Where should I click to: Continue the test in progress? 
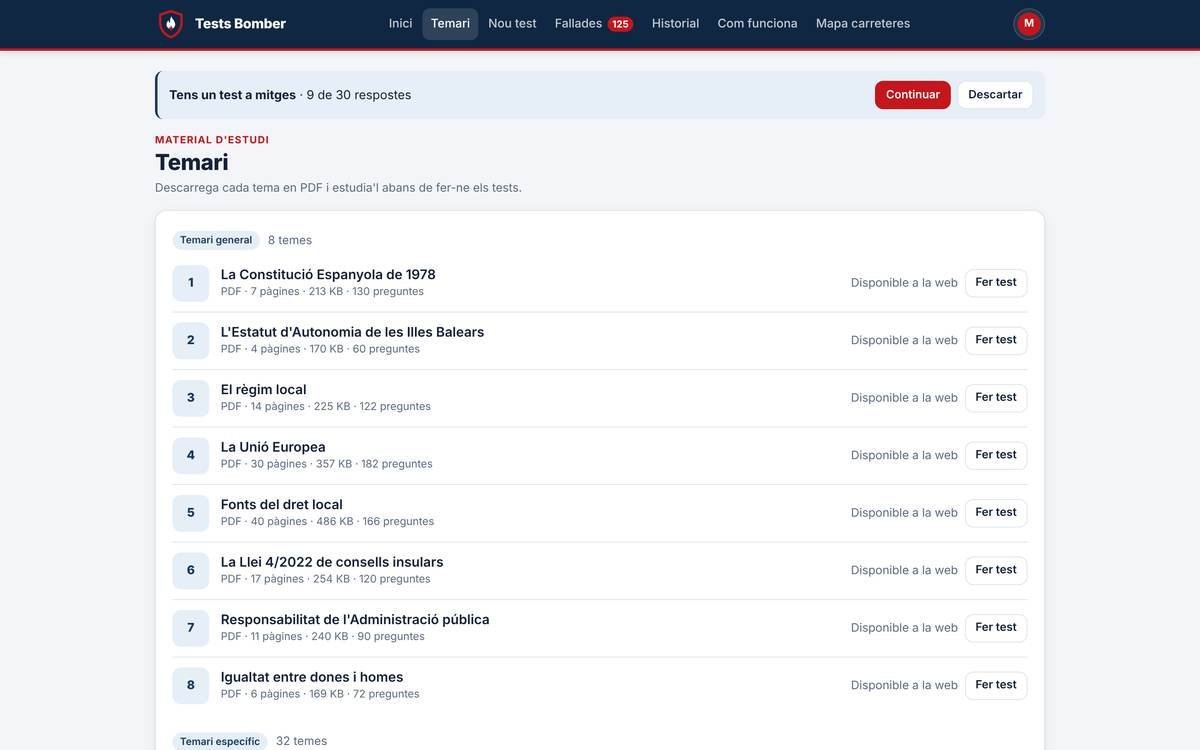[913, 95]
